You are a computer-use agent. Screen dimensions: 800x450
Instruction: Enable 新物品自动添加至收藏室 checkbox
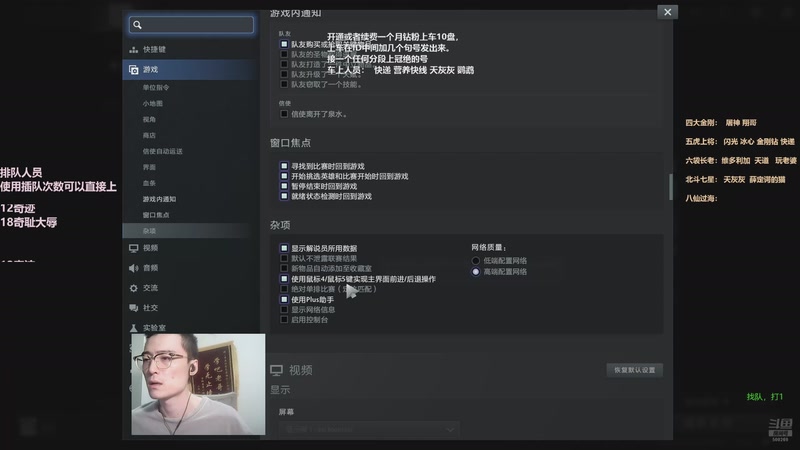pos(284,268)
